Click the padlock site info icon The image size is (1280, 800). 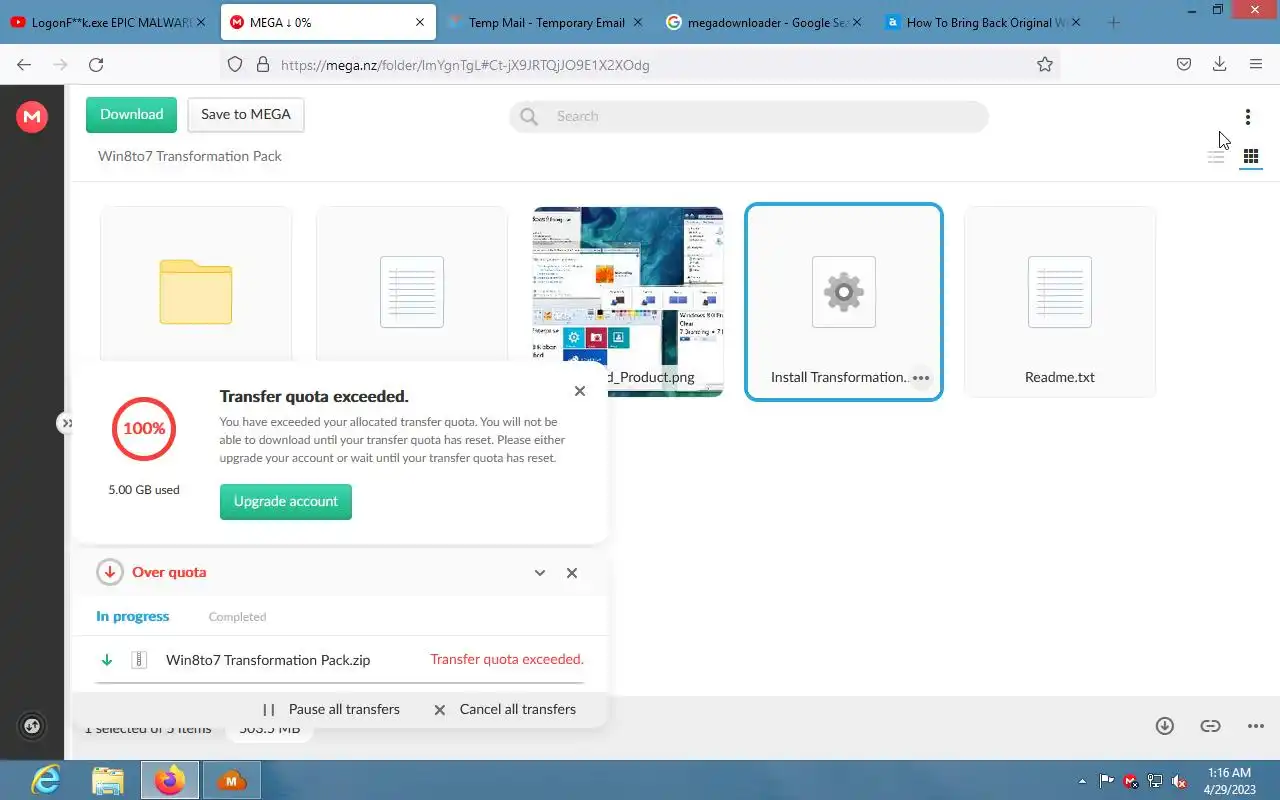tap(263, 65)
